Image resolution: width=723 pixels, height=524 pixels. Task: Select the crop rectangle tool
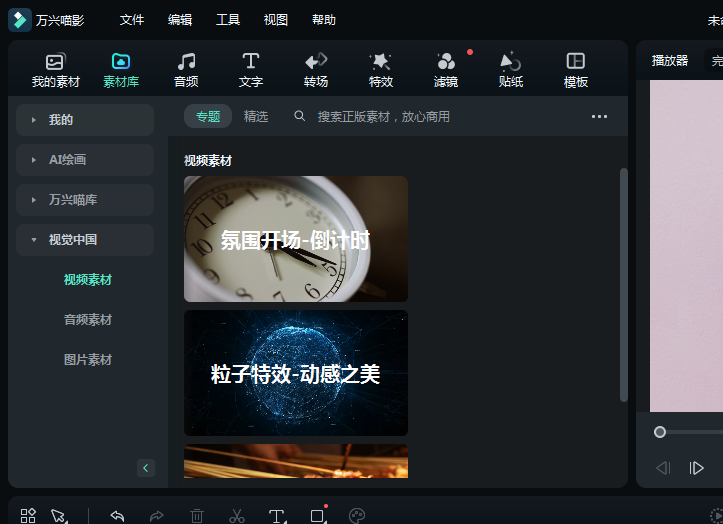tap(317, 516)
